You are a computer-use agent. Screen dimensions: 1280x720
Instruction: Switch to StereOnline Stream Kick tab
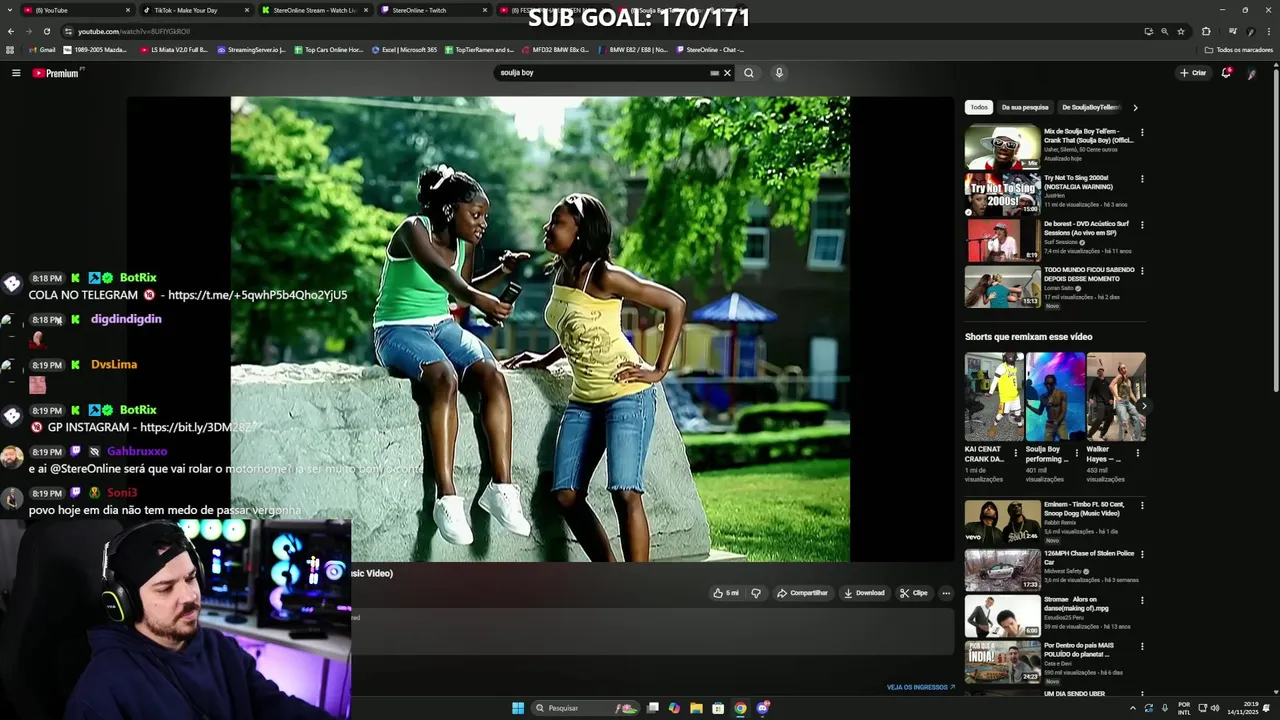click(314, 10)
